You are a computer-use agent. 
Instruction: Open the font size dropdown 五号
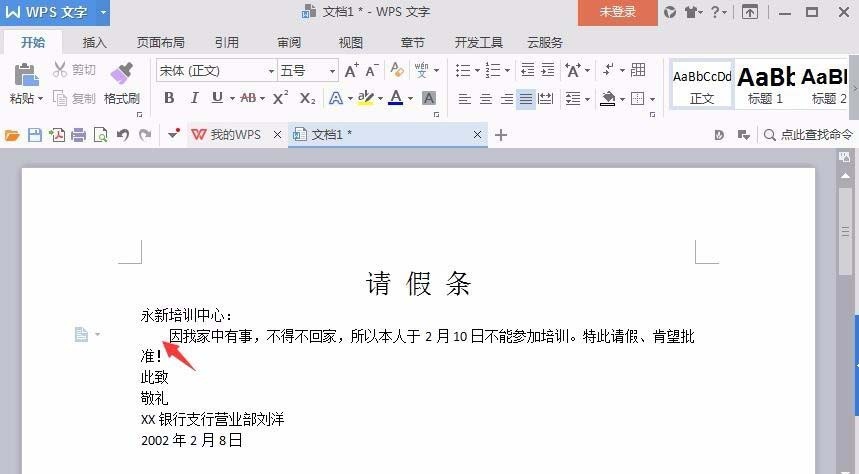(307, 71)
